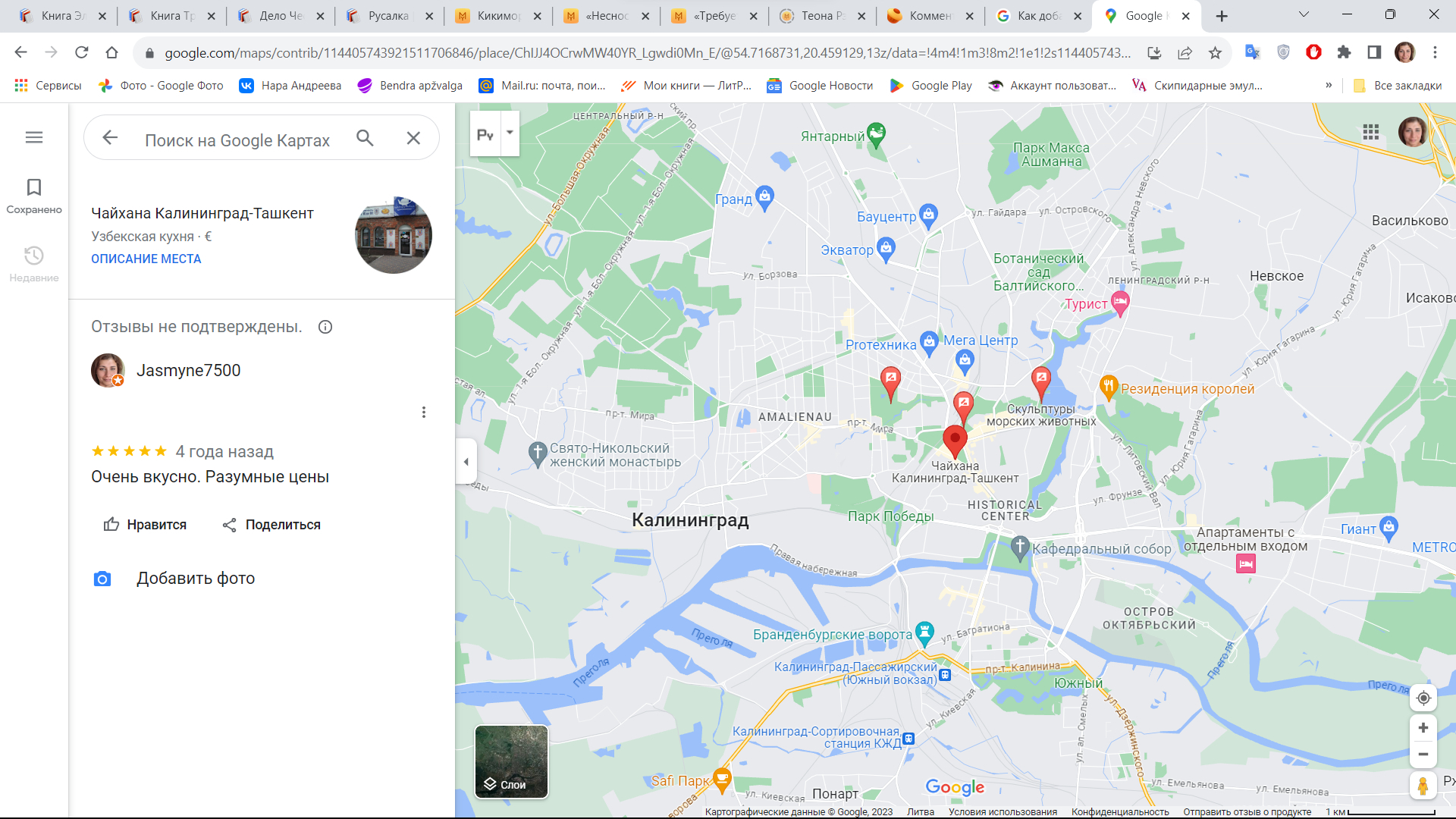Collapse the side panel arrow
Viewport: 1456px width, 819px height.
coord(466,461)
